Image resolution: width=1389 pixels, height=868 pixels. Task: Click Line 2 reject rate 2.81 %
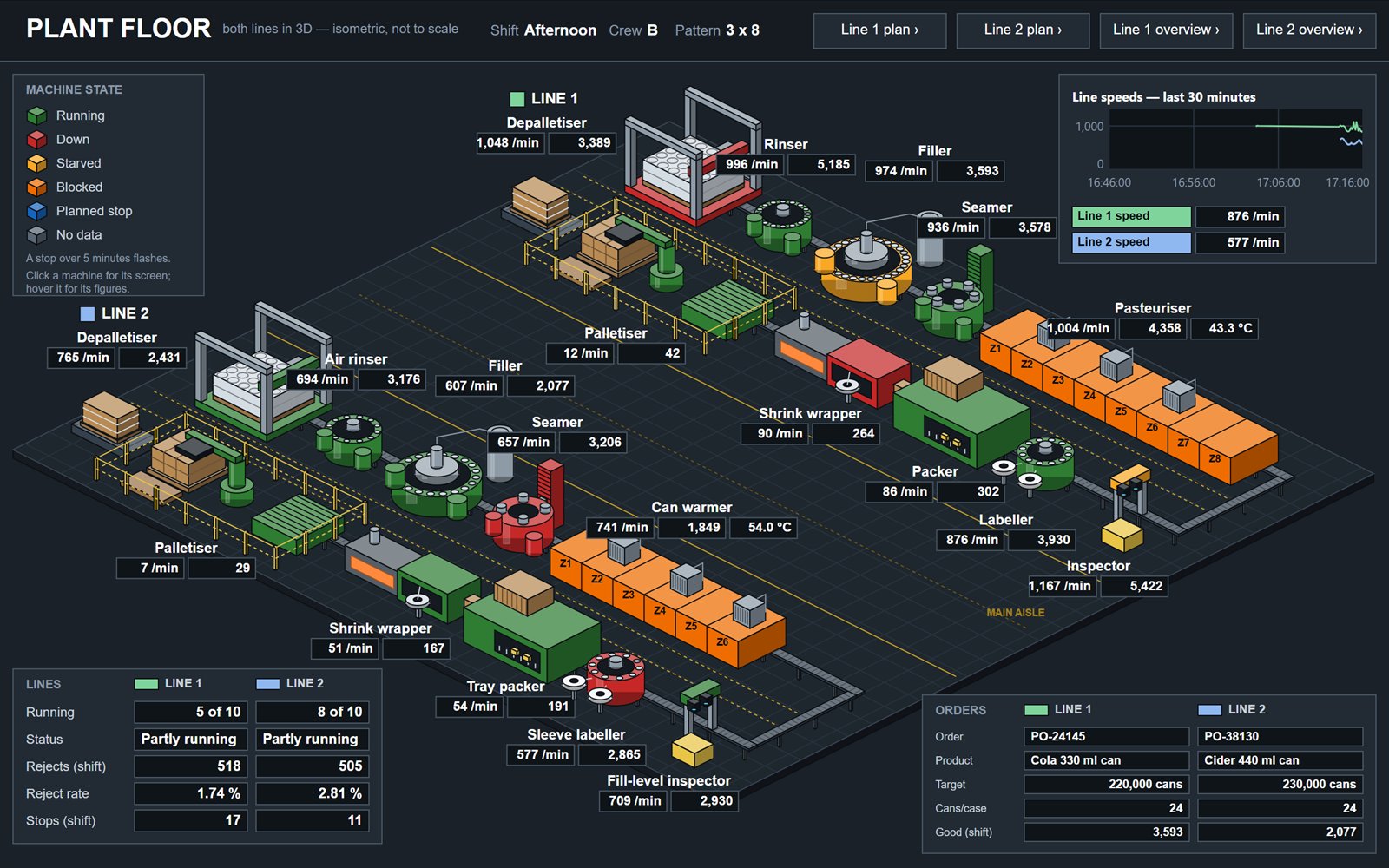coord(313,793)
